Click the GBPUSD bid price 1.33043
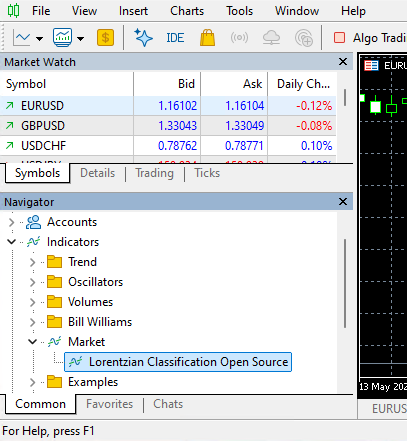407x441 pixels. (177, 126)
